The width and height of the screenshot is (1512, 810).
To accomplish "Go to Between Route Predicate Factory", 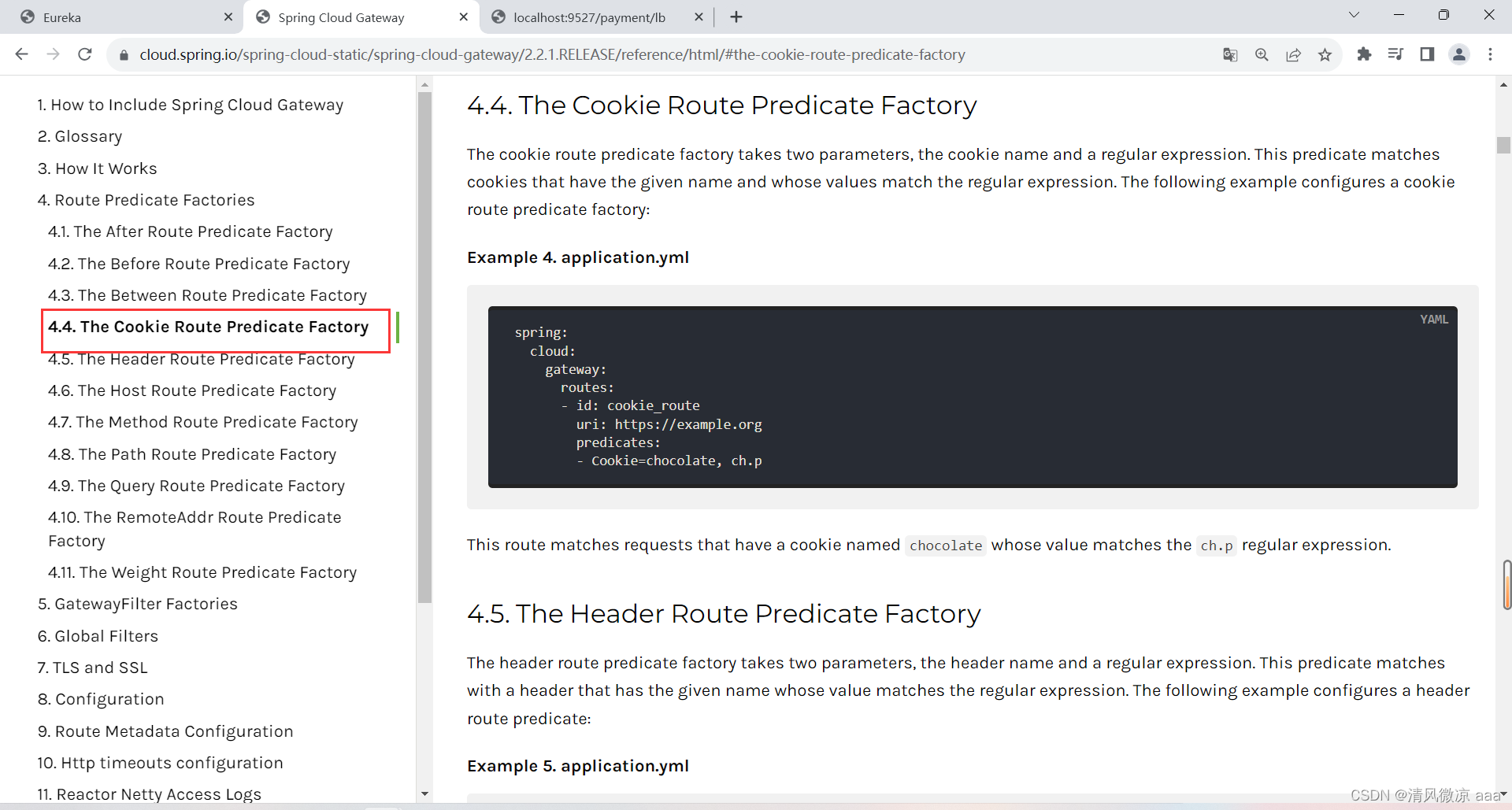I will point(207,295).
